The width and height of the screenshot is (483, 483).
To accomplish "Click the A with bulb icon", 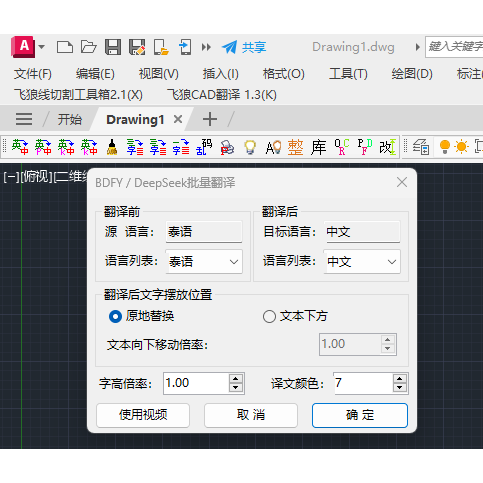I will pos(273,147).
